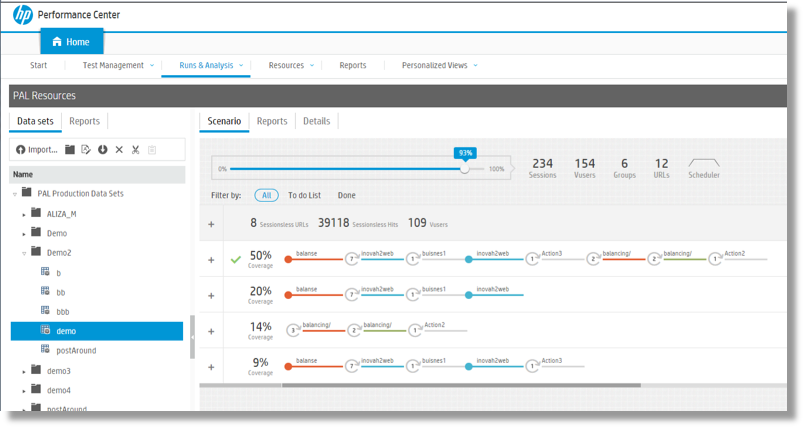
Task: Click the HP logo icon
Action: click(23, 15)
